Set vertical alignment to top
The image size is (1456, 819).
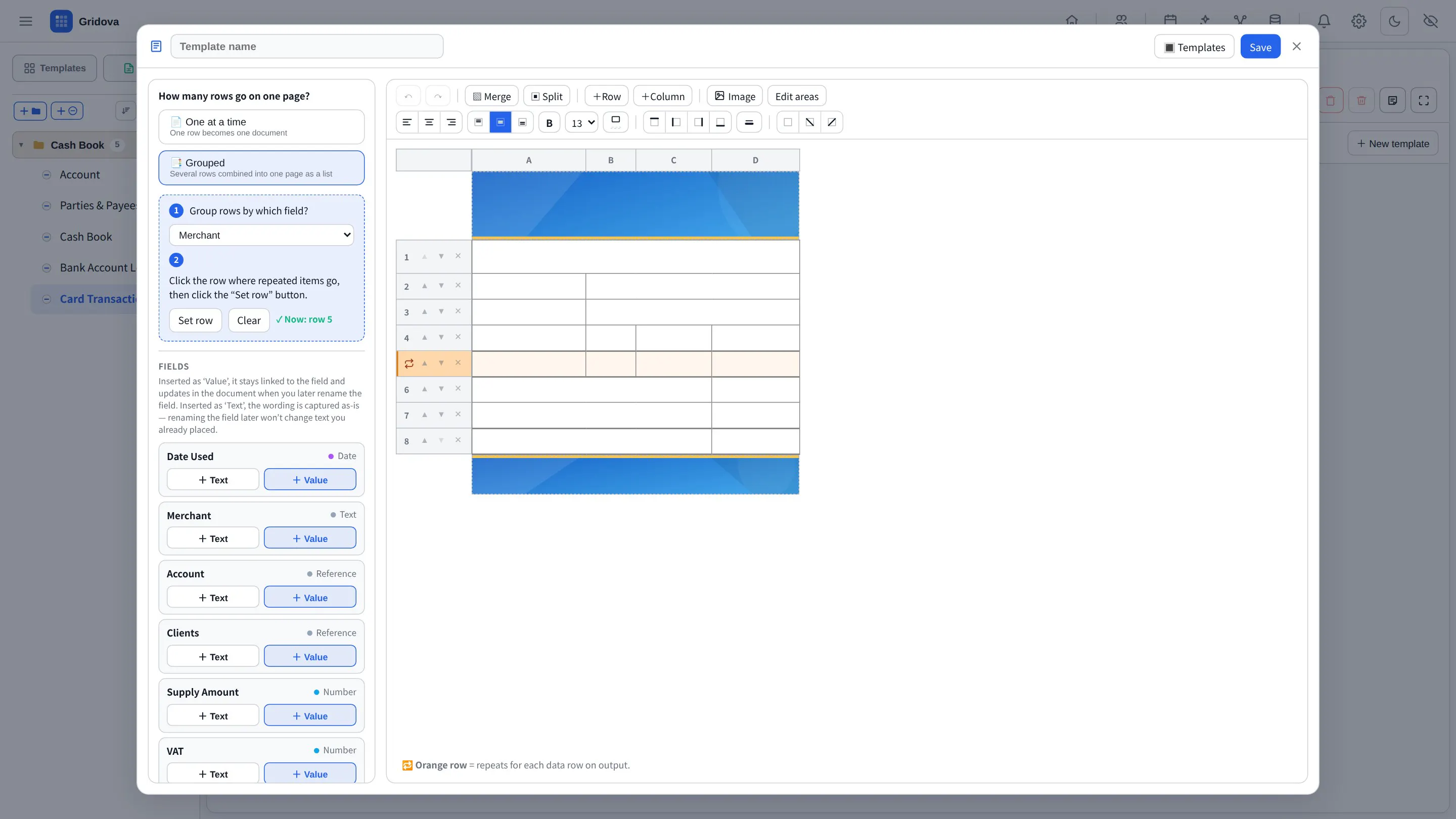(x=478, y=122)
